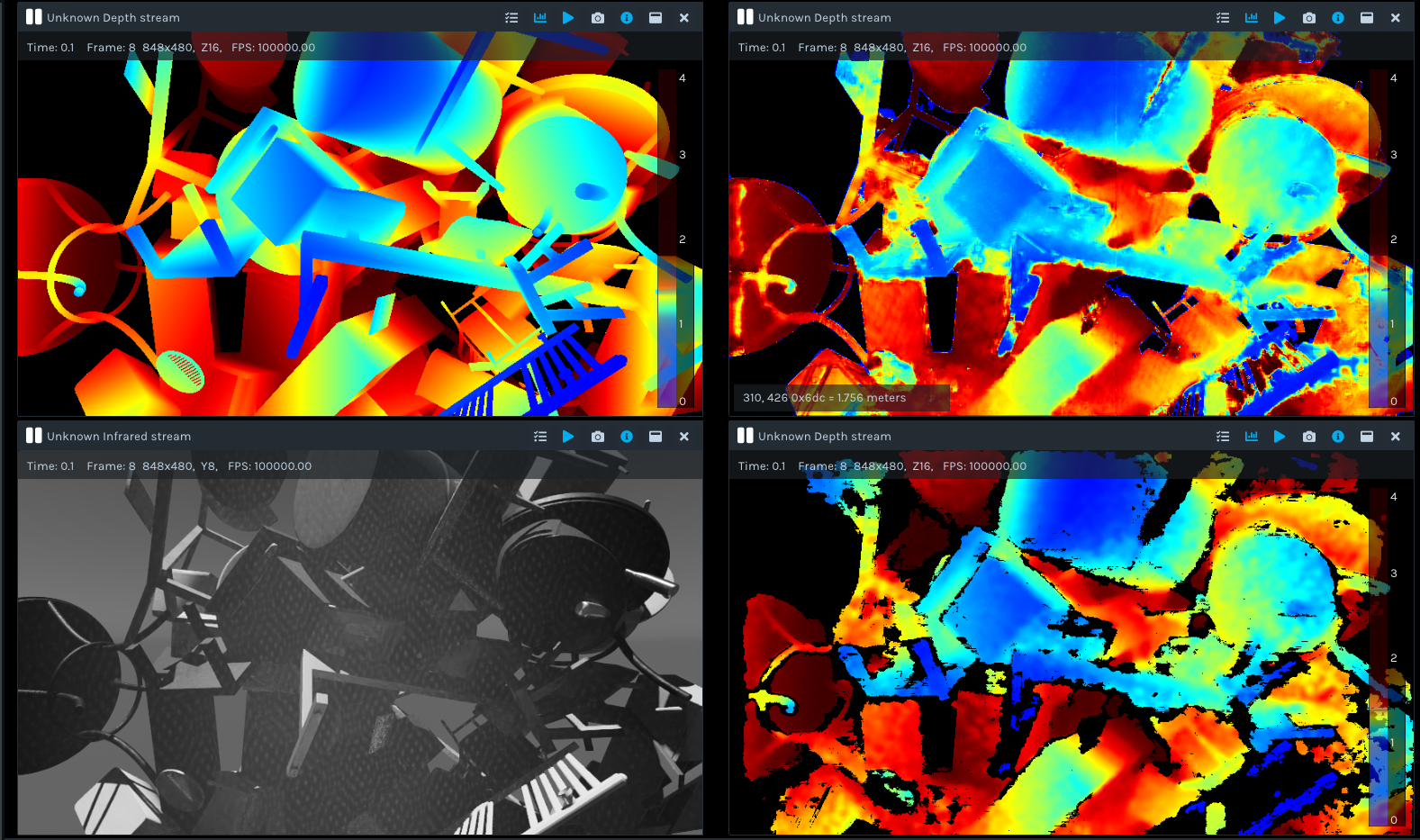Pause the top-right depth stream
The image size is (1420, 840).
(745, 17)
